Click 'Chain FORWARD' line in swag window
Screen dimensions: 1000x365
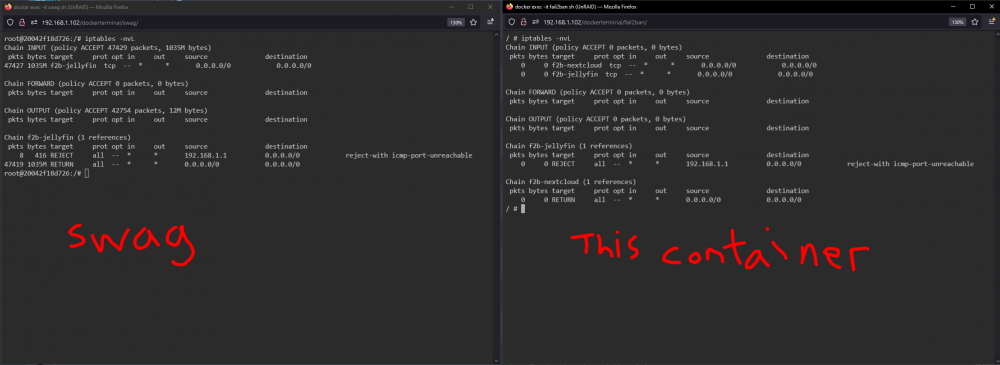pyautogui.click(x=96, y=83)
